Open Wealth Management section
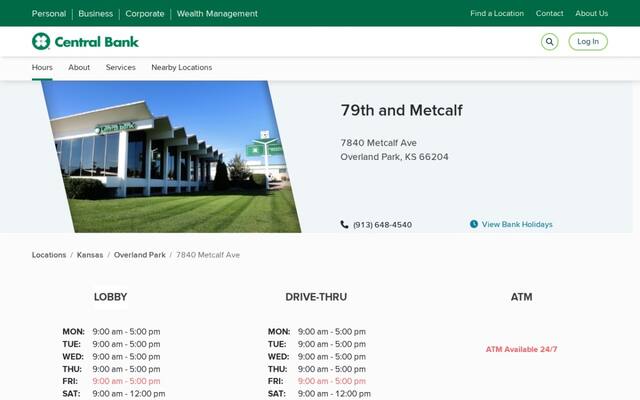This screenshot has width=640, height=400. [x=217, y=13]
